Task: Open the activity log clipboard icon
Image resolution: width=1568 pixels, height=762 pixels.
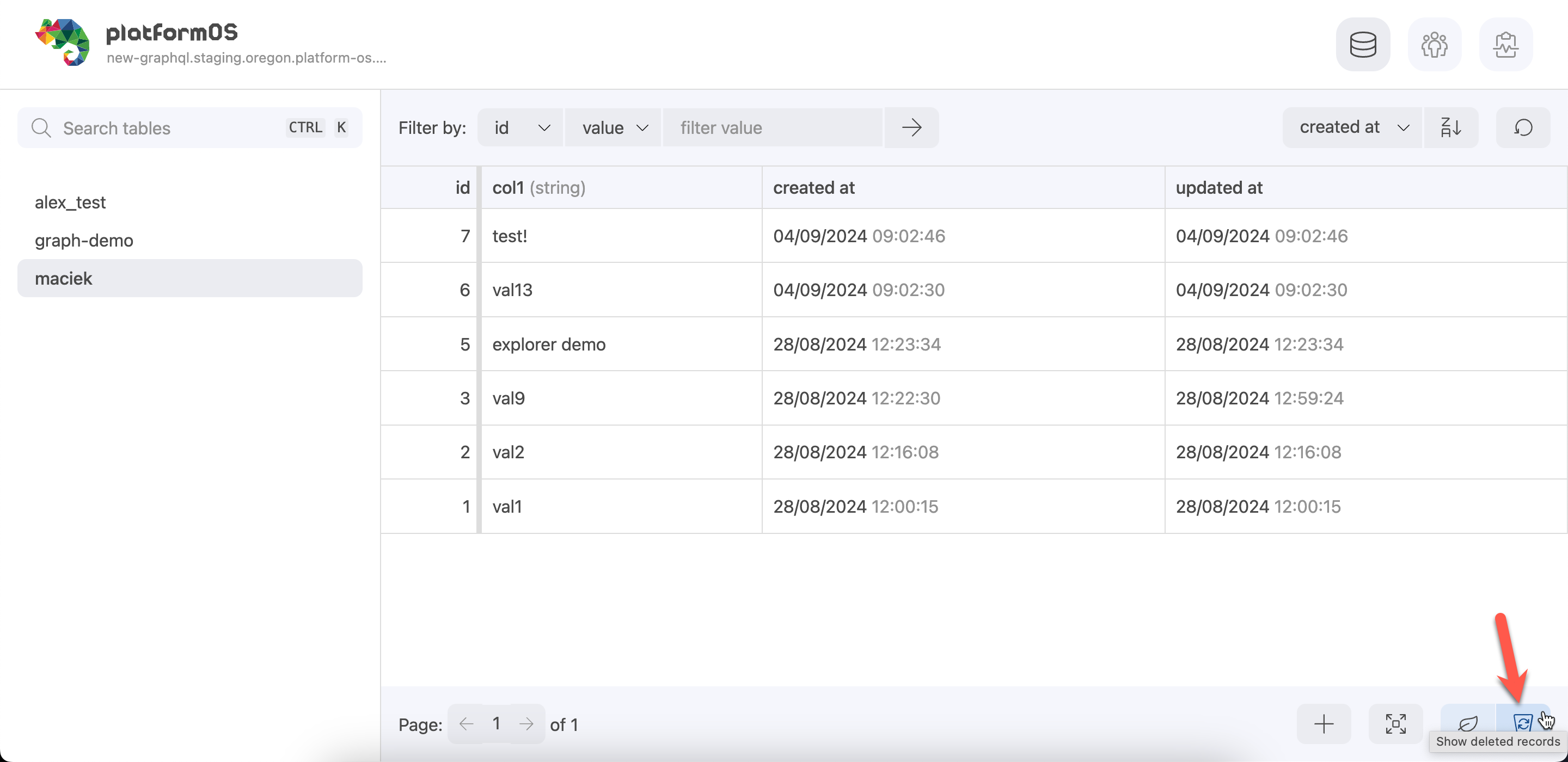Action: (1506, 44)
